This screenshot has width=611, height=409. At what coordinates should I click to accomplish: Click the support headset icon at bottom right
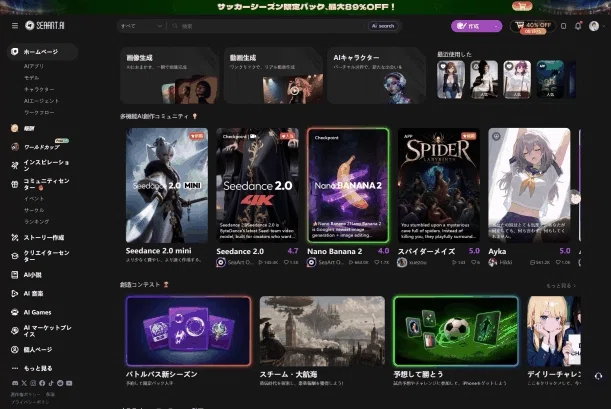click(599, 376)
